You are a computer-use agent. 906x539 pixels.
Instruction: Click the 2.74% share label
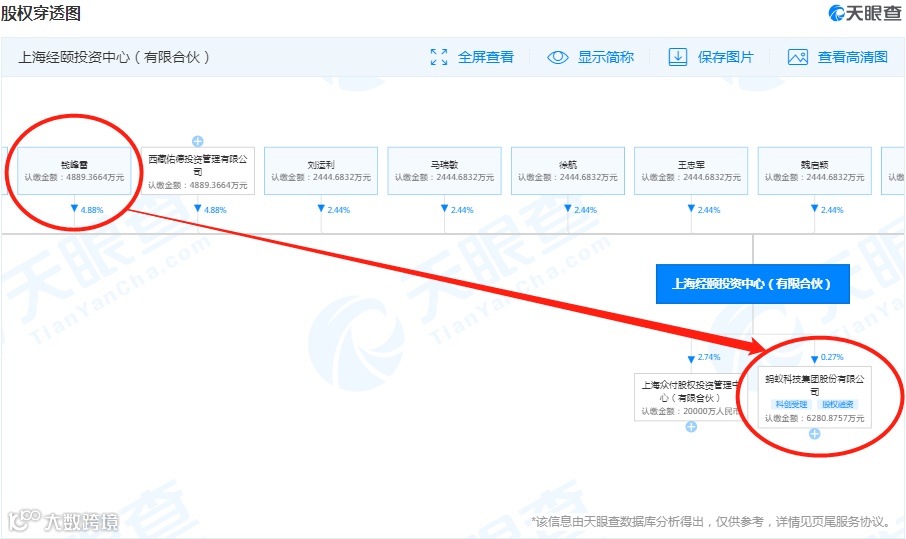(709, 357)
